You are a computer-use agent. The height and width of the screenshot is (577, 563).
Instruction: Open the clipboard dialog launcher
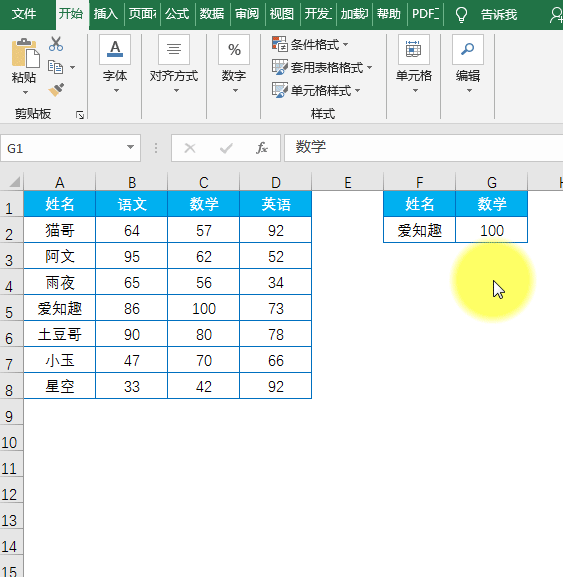[79, 116]
